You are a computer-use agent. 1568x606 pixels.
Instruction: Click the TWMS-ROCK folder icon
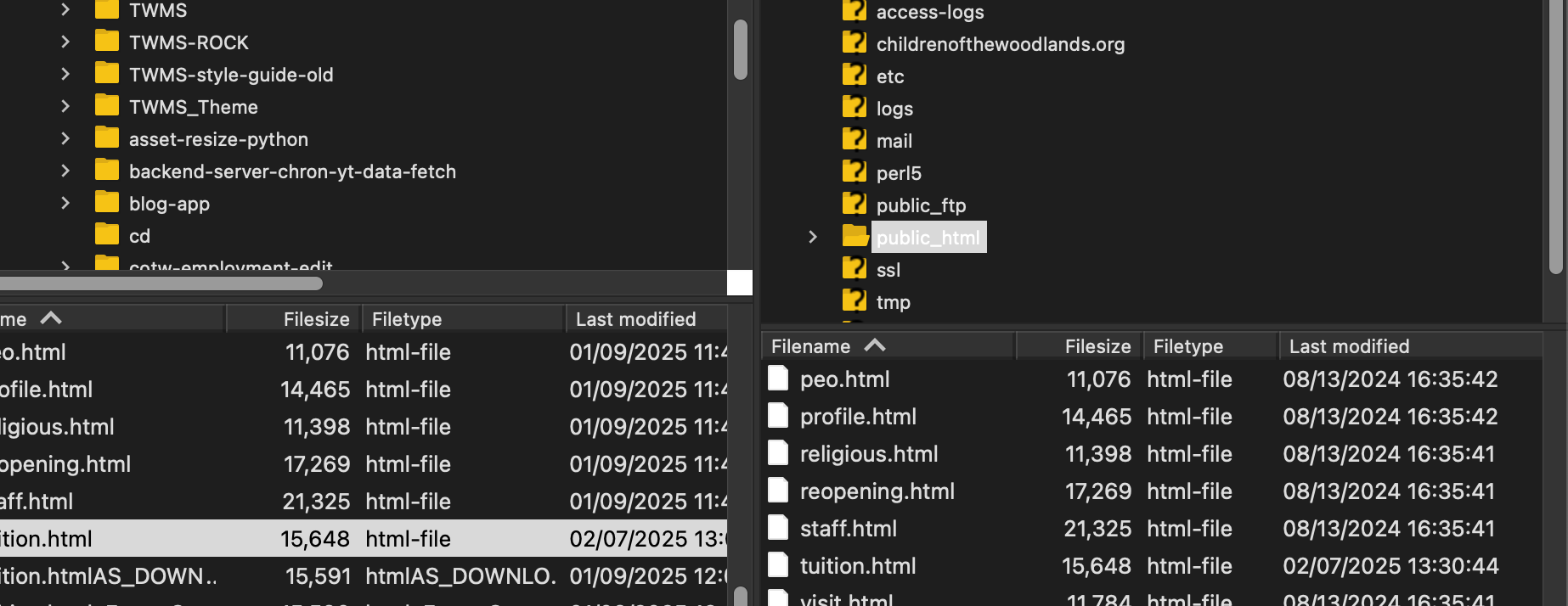107,42
